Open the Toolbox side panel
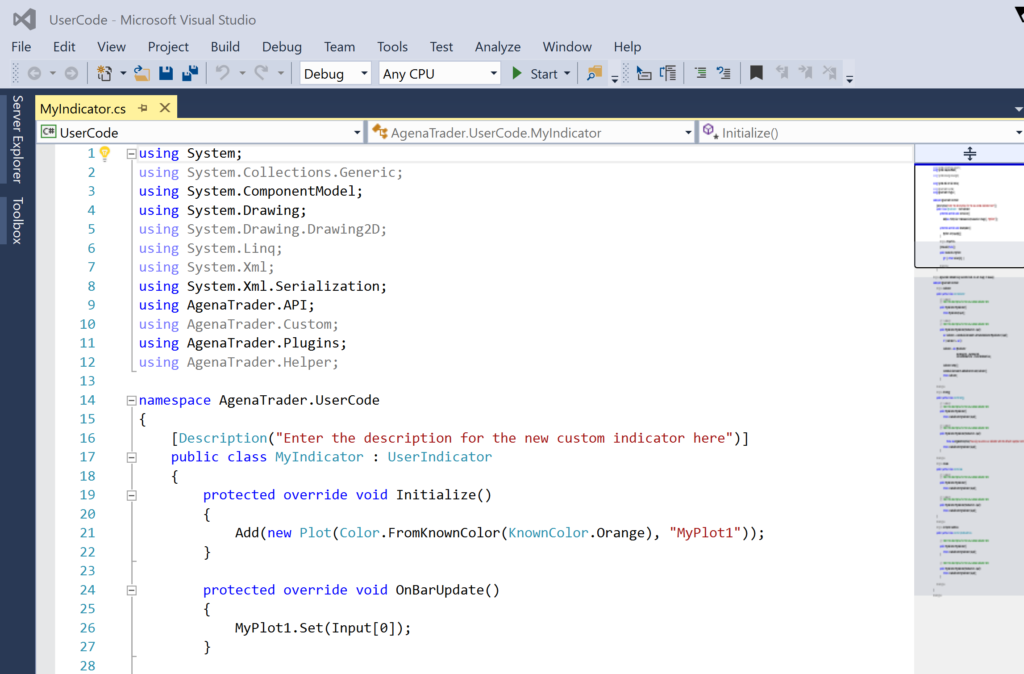1024x674 pixels. tap(17, 220)
